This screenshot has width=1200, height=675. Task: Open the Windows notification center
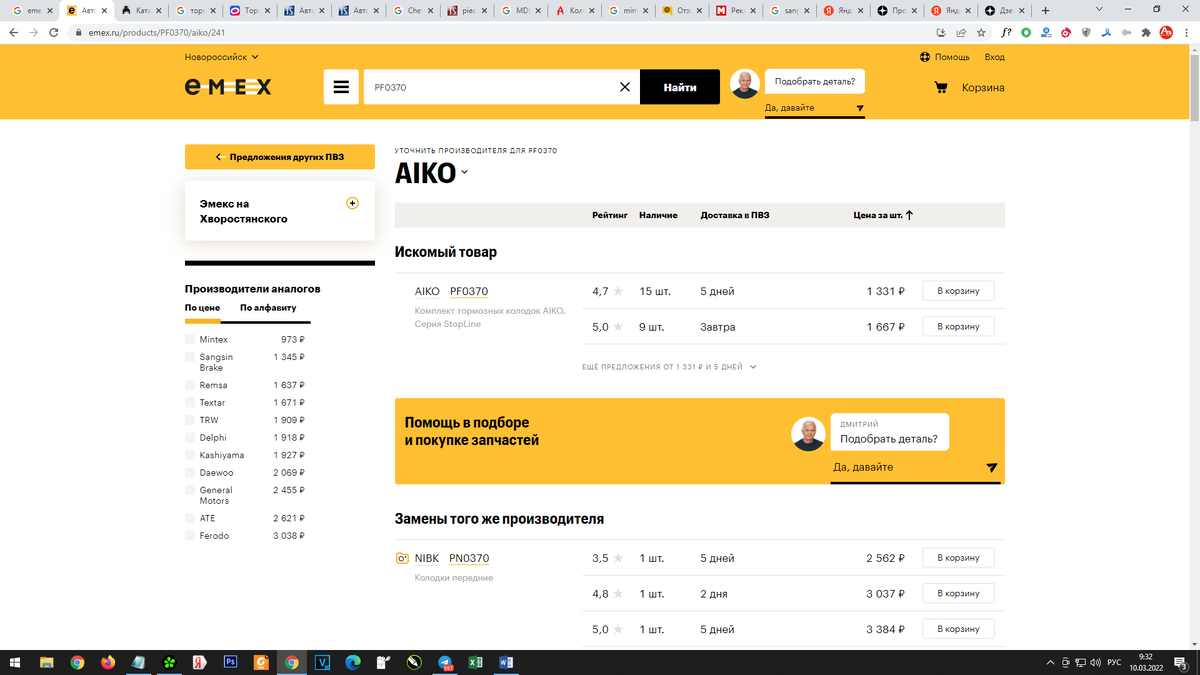point(1183,662)
